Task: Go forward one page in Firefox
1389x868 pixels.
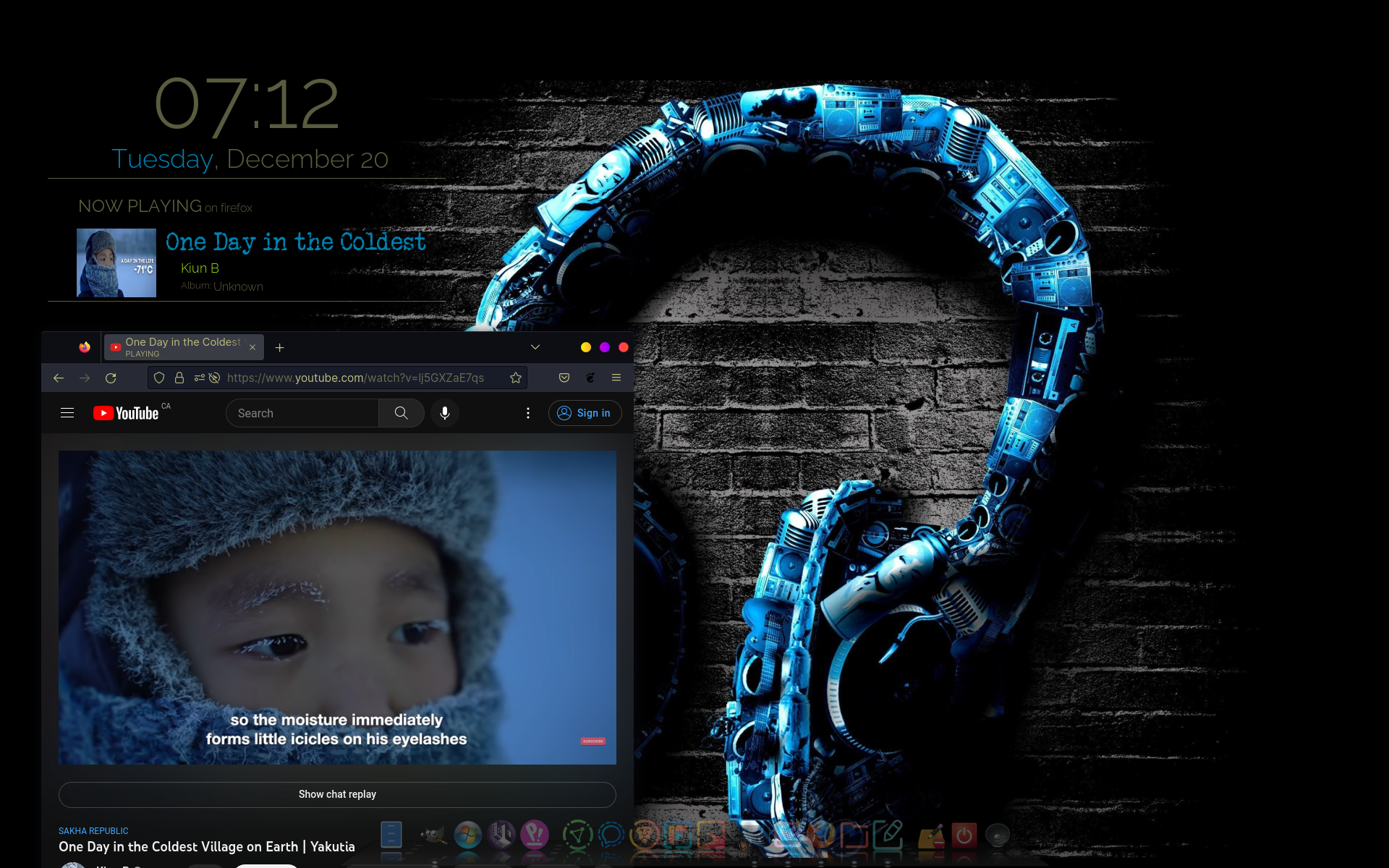Action: pyautogui.click(x=85, y=378)
